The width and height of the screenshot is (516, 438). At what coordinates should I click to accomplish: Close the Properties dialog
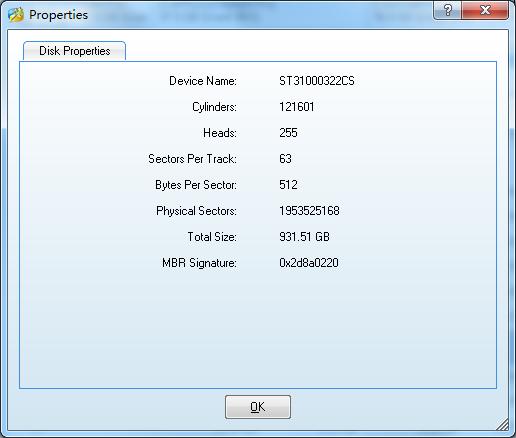(485, 10)
